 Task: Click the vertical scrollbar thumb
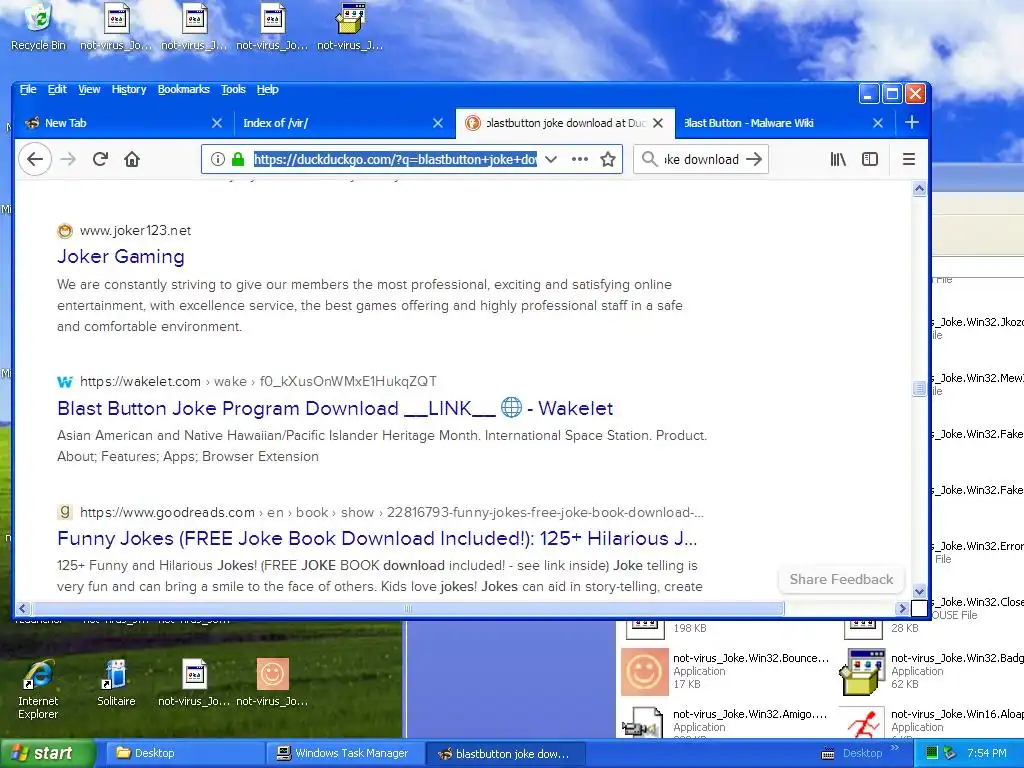point(920,389)
